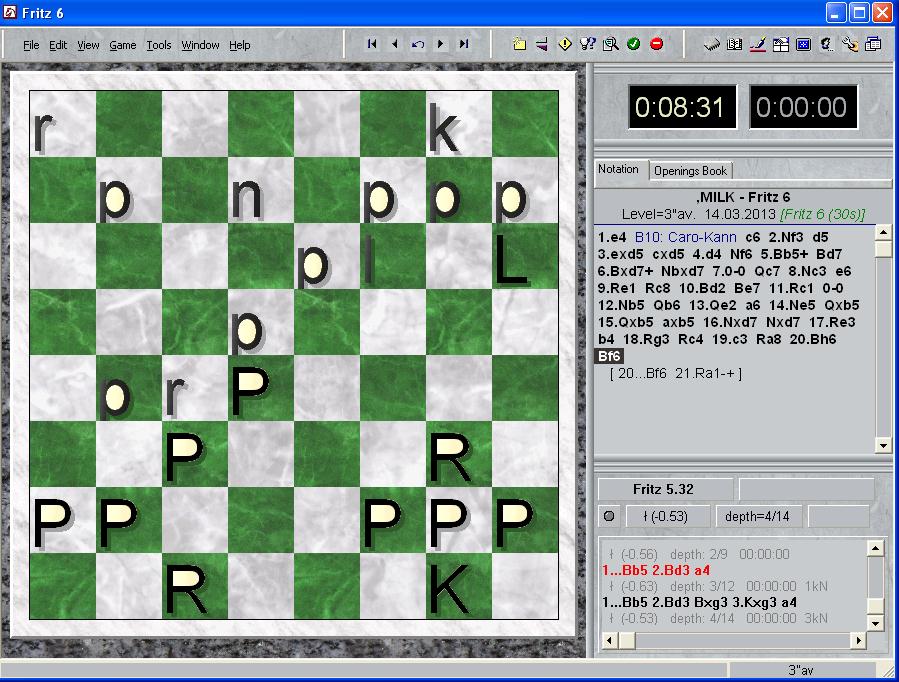Click the (-0.53) evaluation field

(x=667, y=516)
